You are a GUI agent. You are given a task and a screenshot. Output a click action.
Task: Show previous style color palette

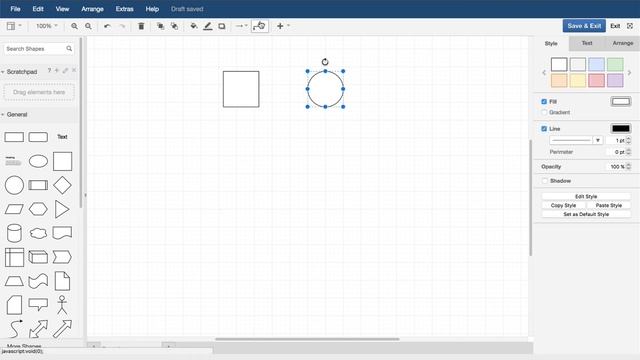[x=544, y=73]
